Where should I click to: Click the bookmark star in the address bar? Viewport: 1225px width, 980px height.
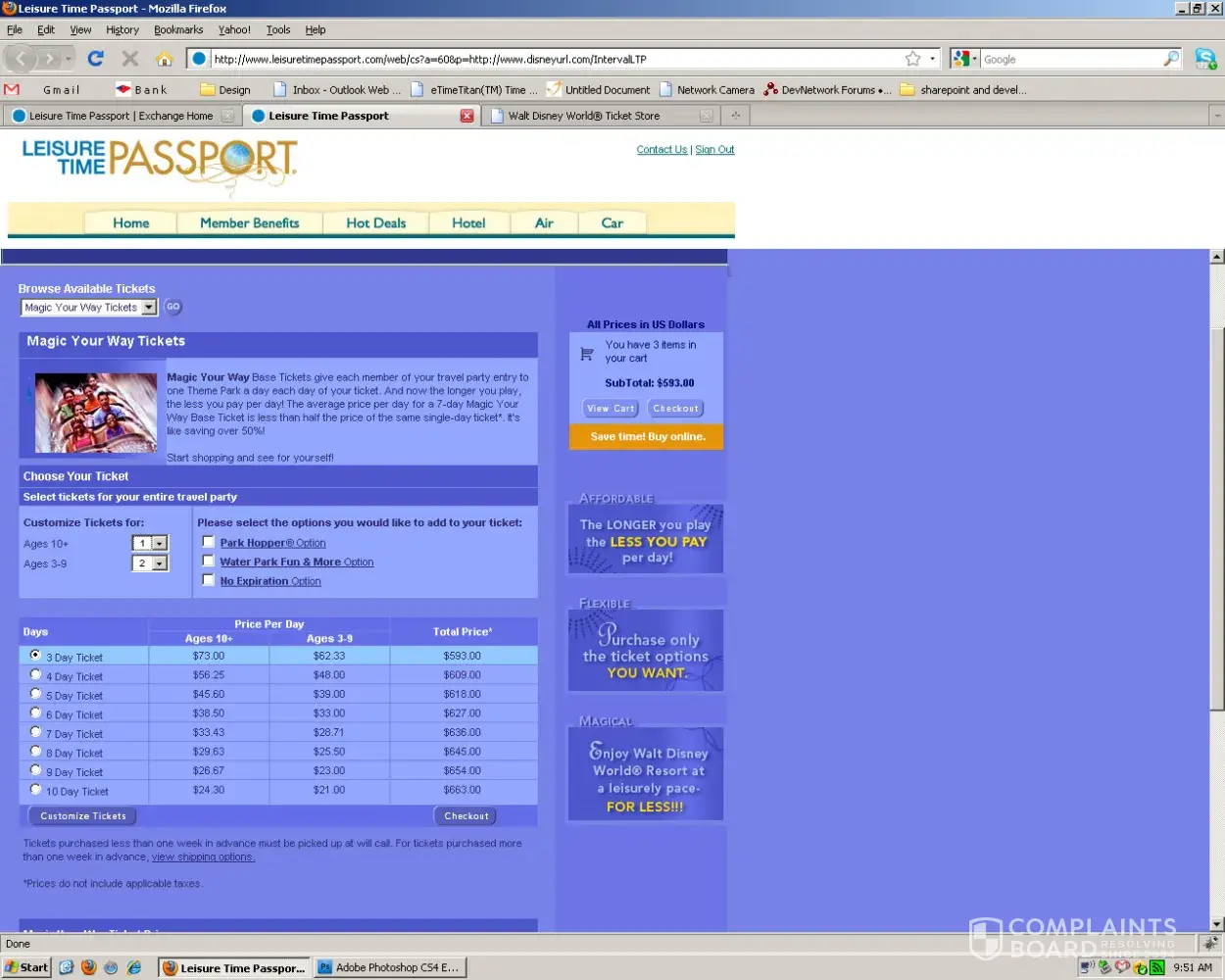(x=912, y=59)
